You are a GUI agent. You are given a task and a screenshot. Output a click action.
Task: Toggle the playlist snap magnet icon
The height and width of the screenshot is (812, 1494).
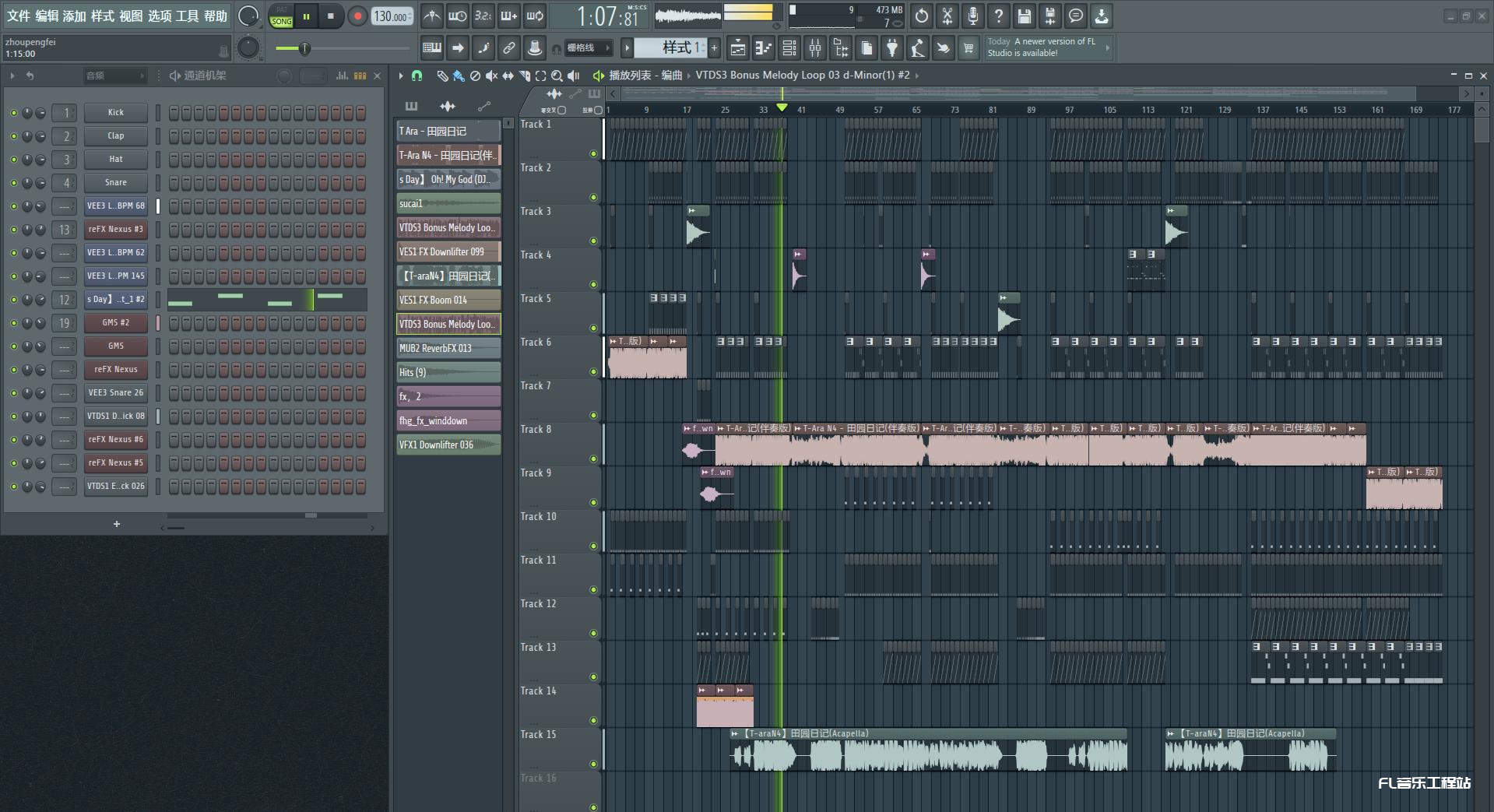pyautogui.click(x=417, y=76)
